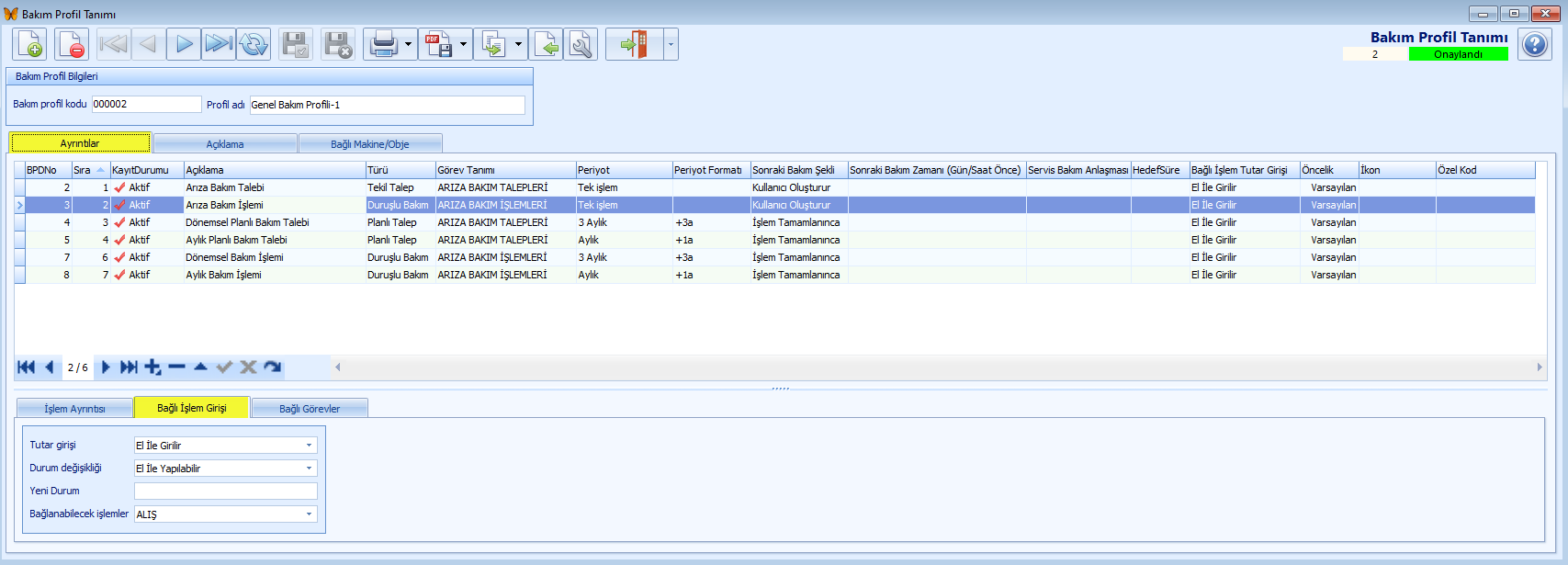Go to the next record using toolbar arrow
Viewport: 1568px width, 565px height.
(x=184, y=44)
